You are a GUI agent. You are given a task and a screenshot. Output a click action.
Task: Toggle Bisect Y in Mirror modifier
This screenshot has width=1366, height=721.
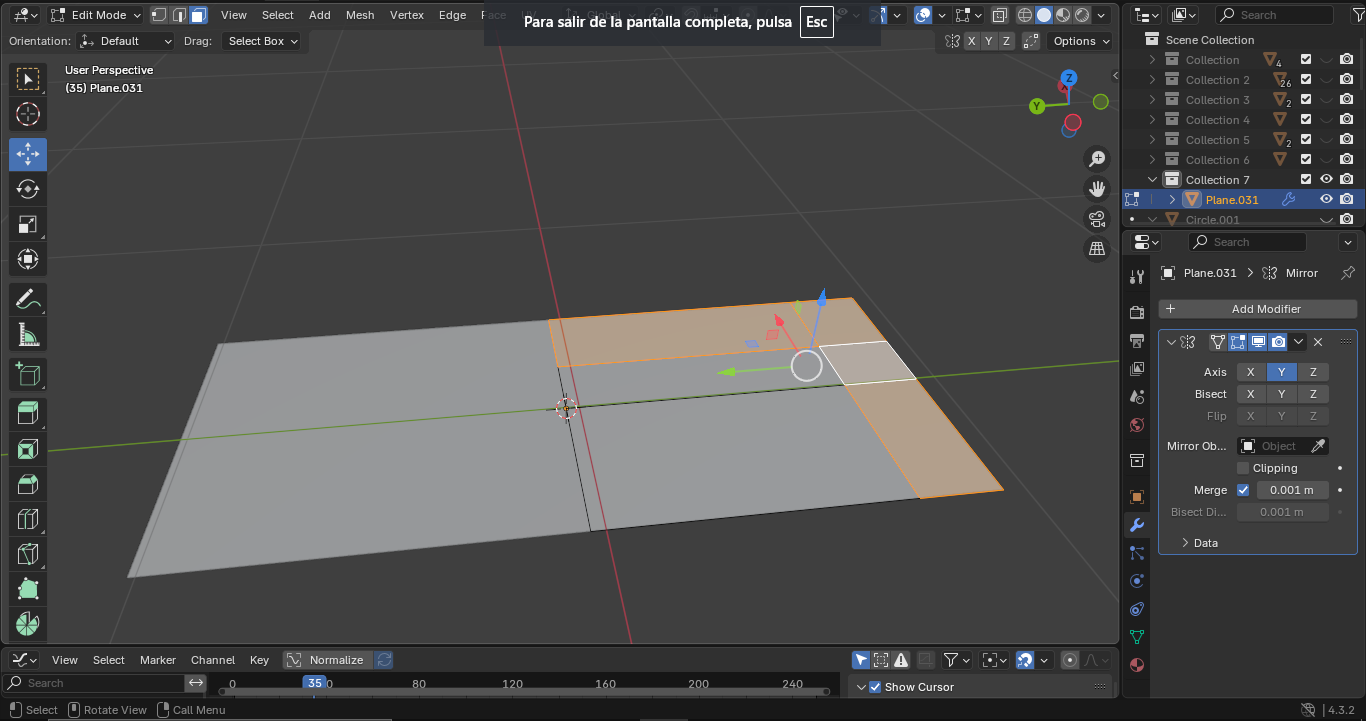point(1281,394)
